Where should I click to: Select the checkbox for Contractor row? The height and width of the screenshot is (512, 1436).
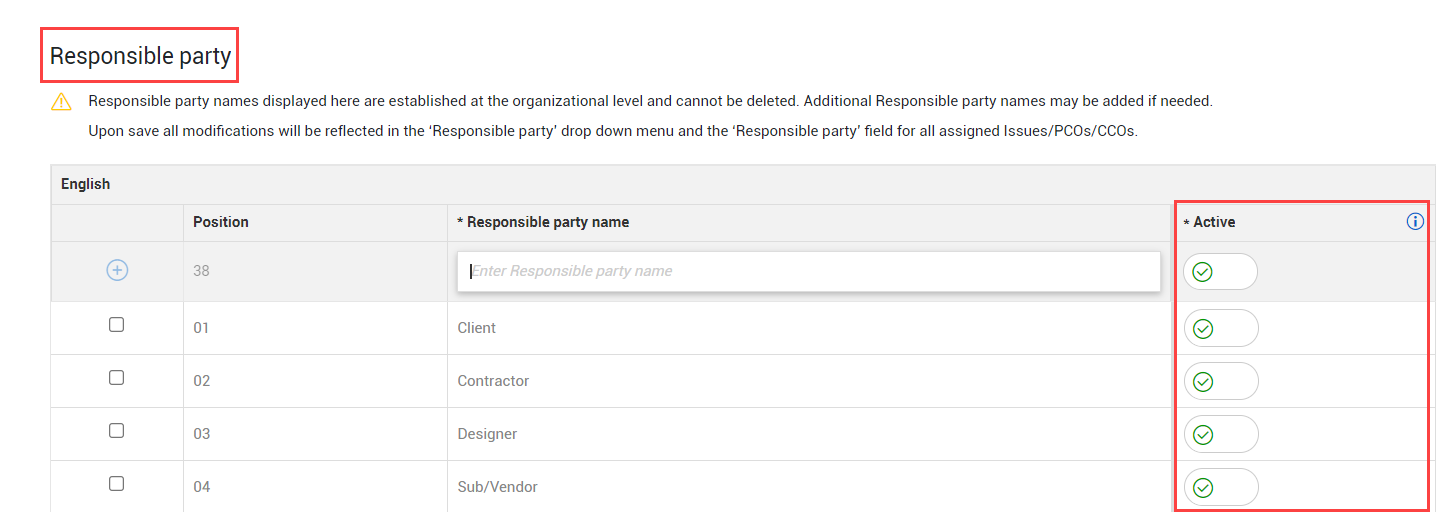point(116,378)
